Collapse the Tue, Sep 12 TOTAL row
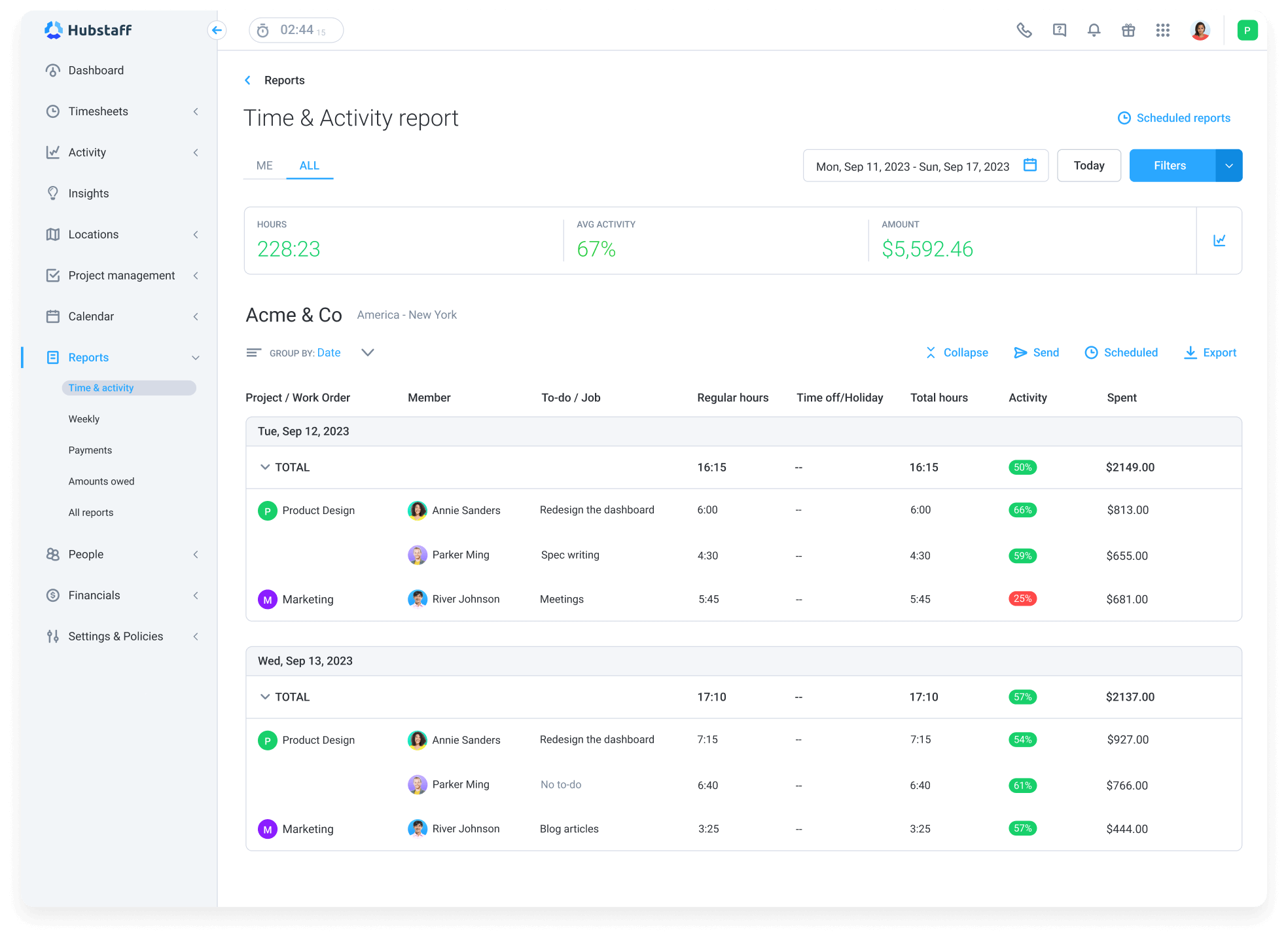This screenshot has width=1288, height=939. (265, 467)
